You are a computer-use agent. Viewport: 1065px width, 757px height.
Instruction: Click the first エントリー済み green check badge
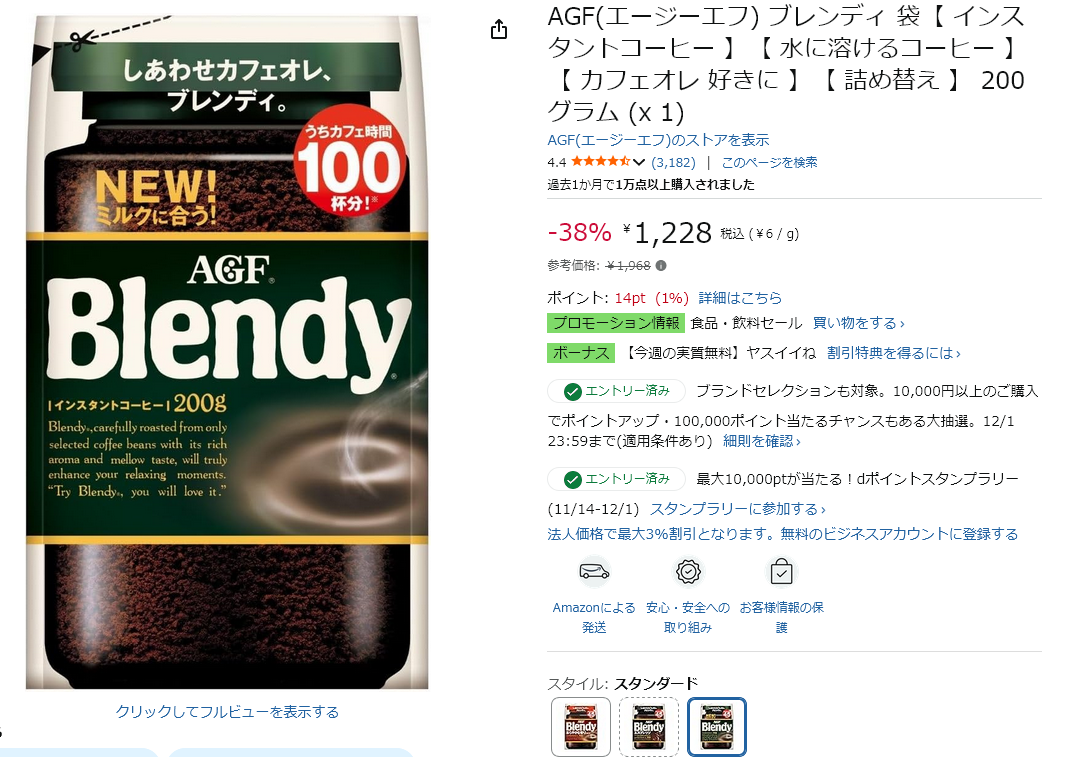coord(616,391)
